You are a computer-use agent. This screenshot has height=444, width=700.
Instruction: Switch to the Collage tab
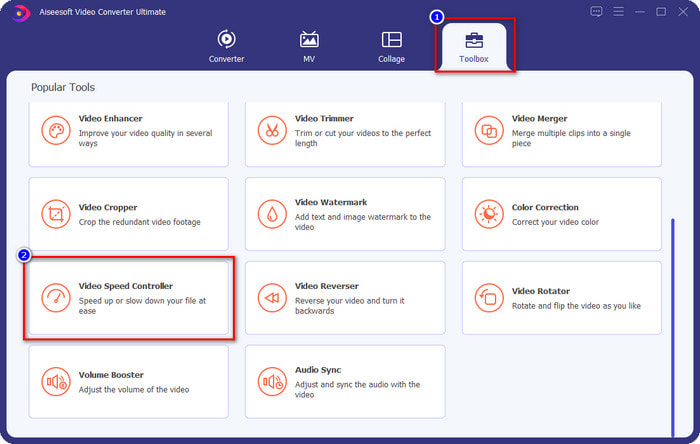[x=391, y=47]
